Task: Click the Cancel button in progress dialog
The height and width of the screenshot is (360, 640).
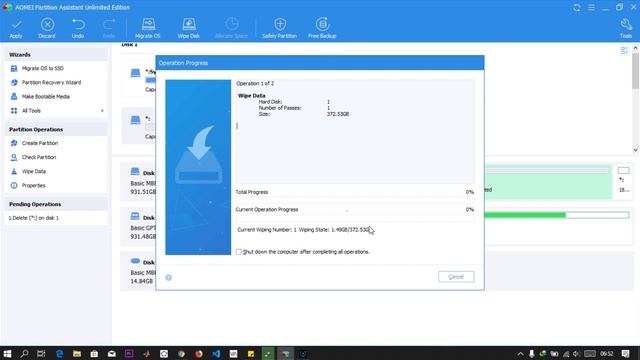Action: coord(456,277)
